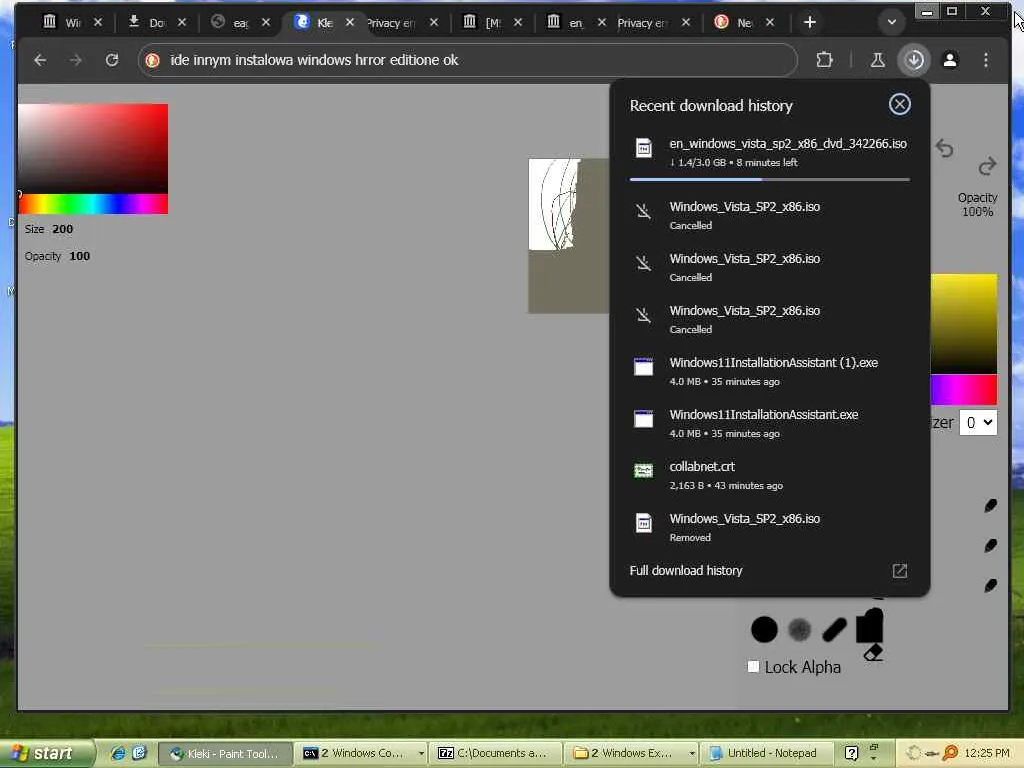Open a new browser tab
The image size is (1024, 768).
(x=809, y=22)
